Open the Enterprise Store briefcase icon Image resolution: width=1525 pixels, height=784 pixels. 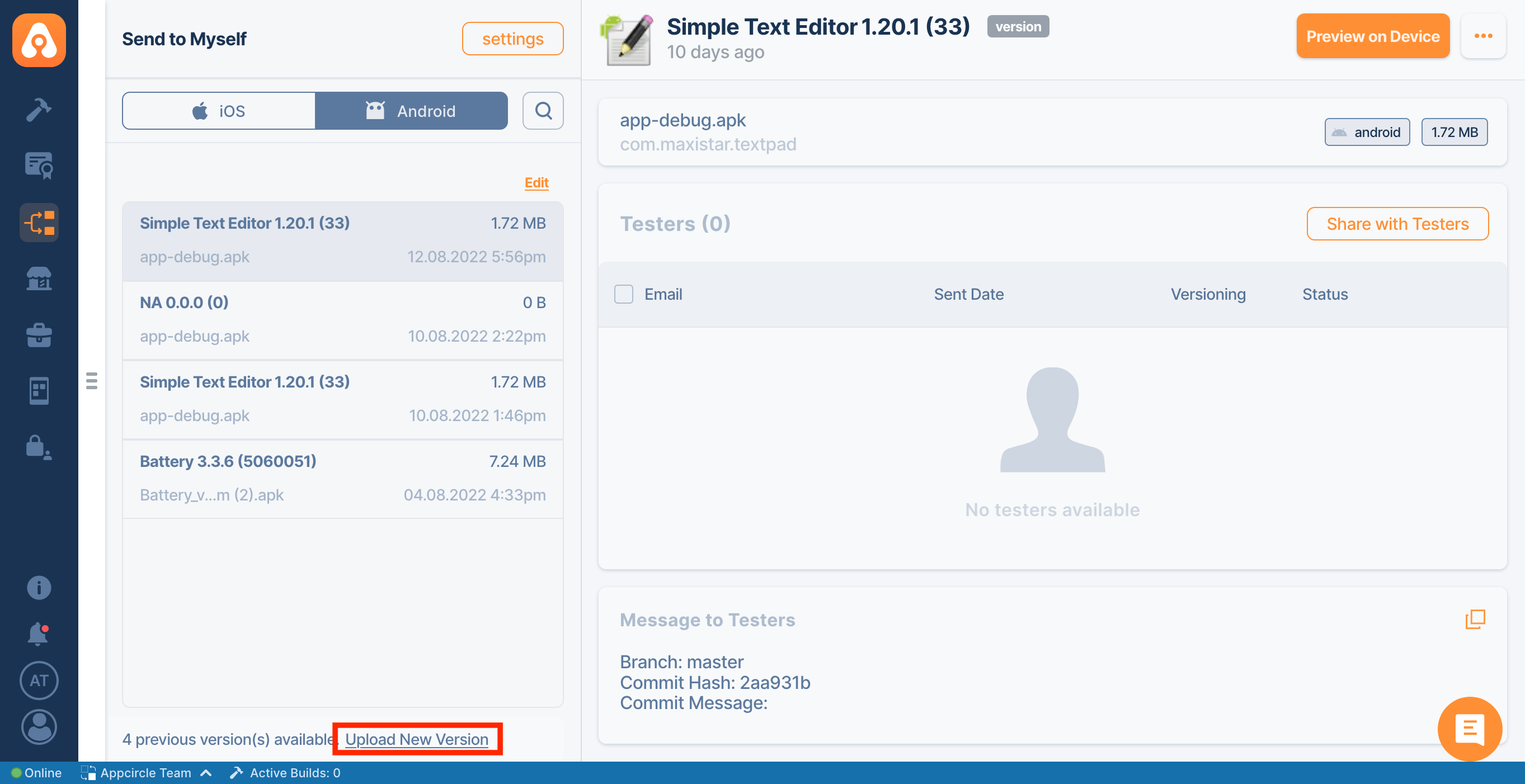tap(39, 335)
